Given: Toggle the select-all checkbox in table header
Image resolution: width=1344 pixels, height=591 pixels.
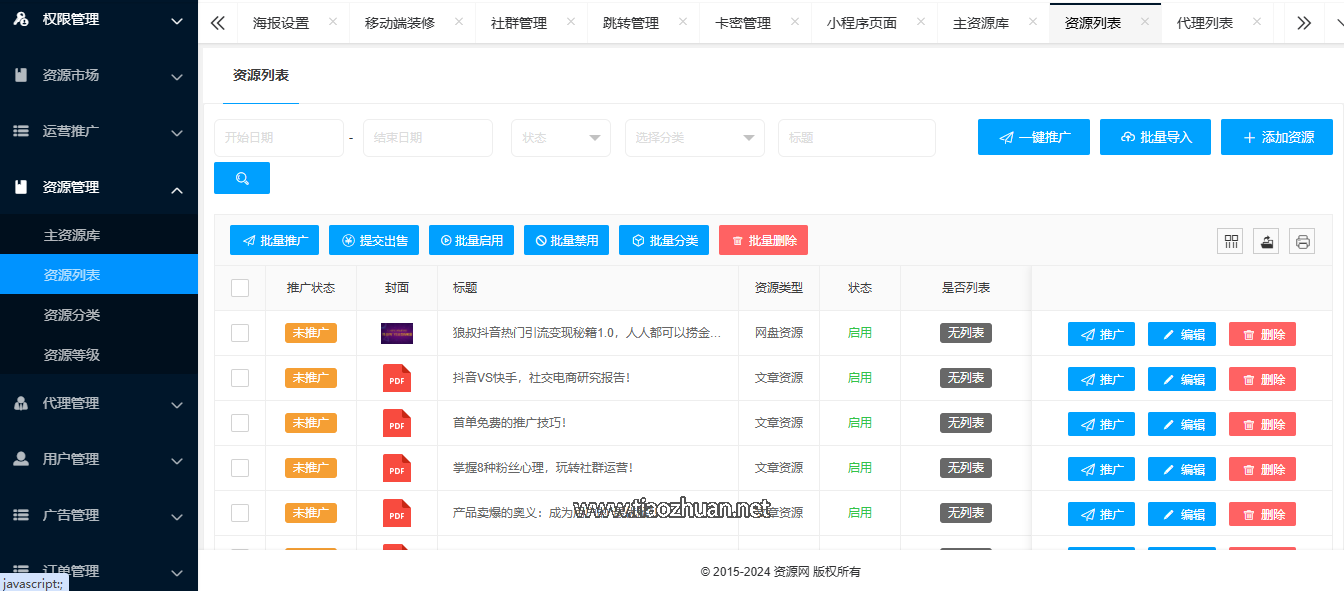Looking at the screenshot, I should (x=240, y=288).
